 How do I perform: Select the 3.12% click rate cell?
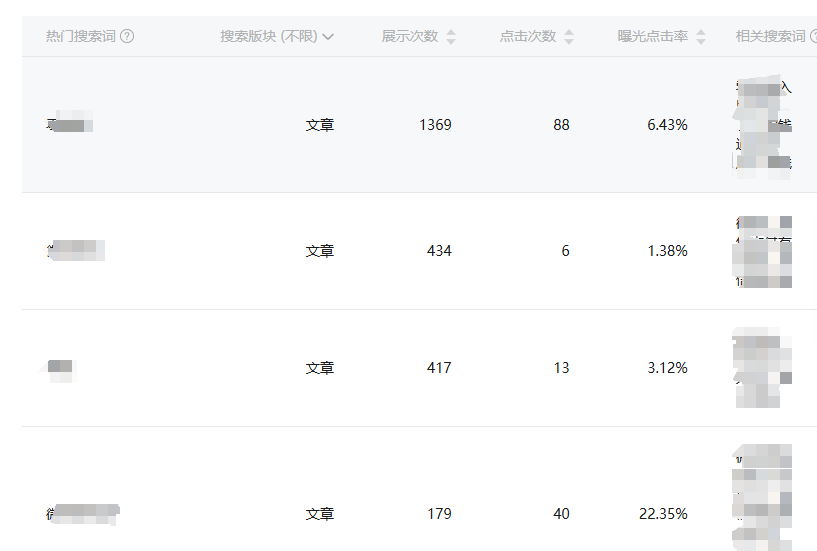[x=667, y=368]
